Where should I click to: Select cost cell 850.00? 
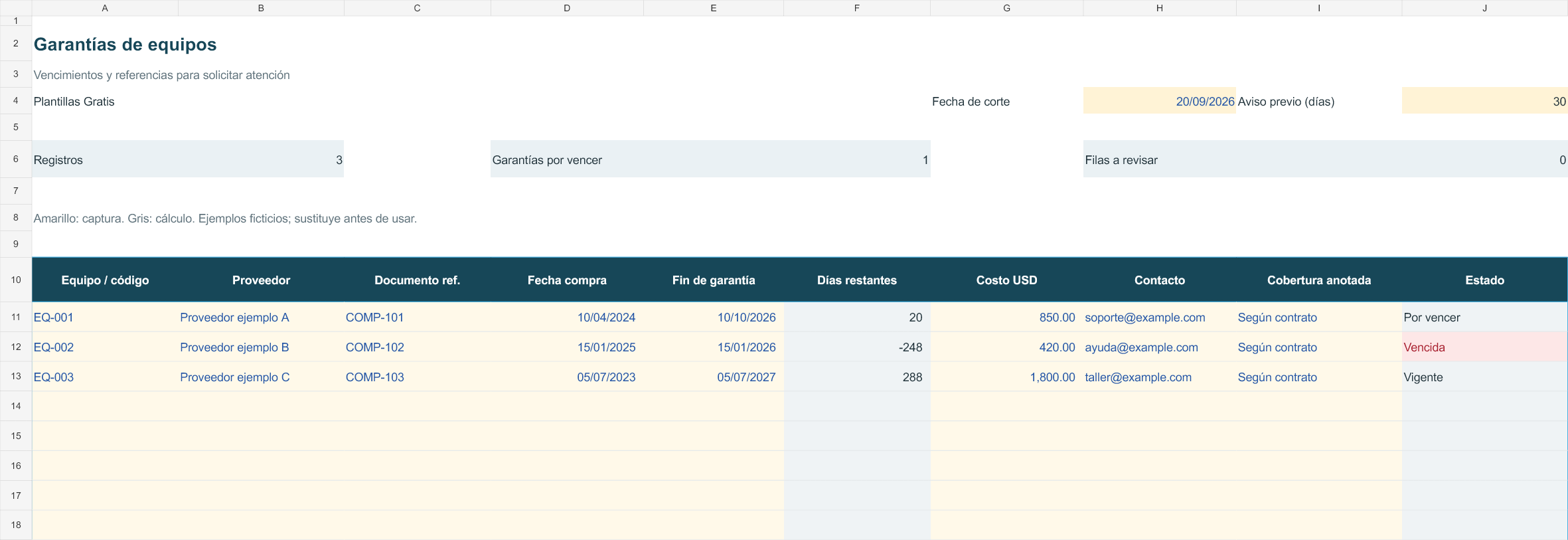pos(1006,317)
